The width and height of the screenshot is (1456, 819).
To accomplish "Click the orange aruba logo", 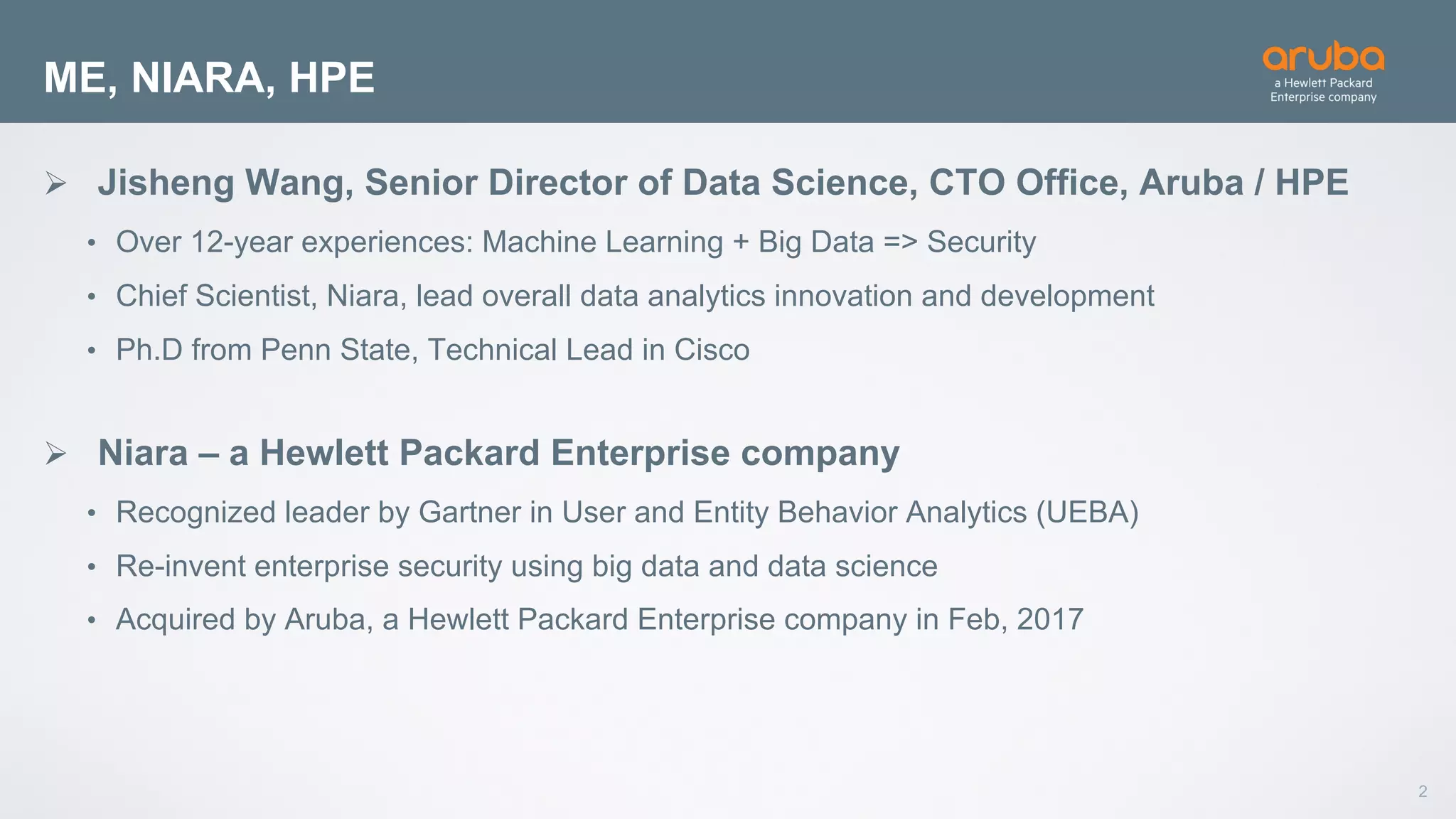I will point(1323,56).
